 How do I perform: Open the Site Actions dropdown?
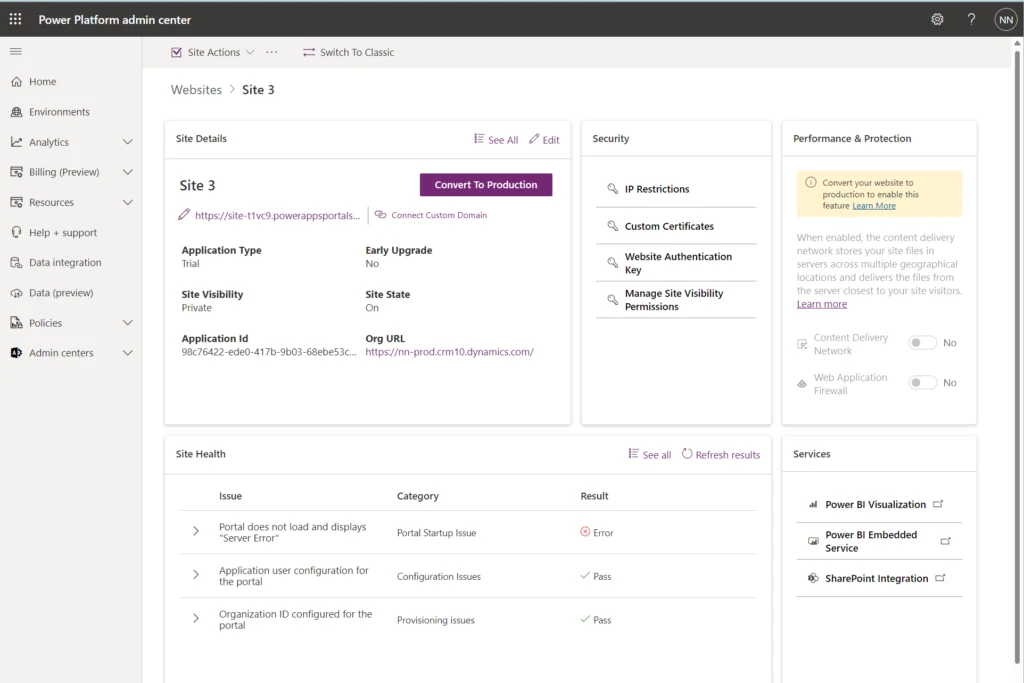tap(250, 51)
